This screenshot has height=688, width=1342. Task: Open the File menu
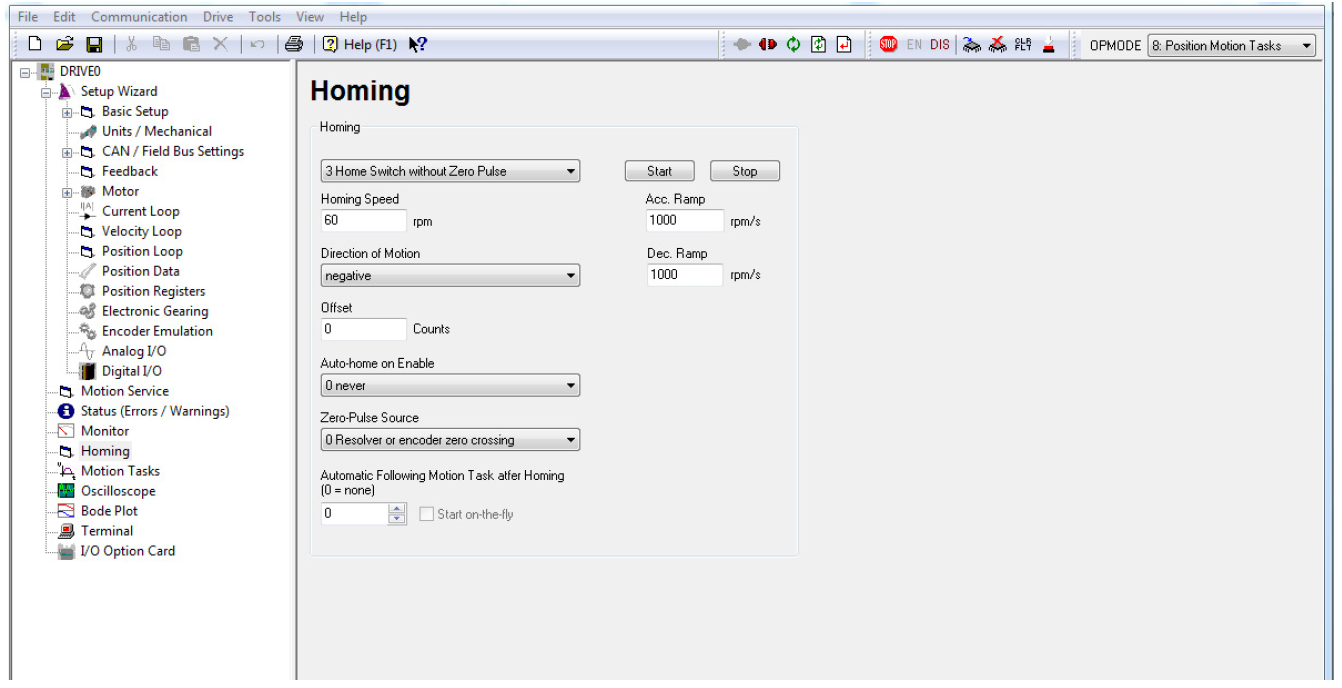(x=29, y=17)
